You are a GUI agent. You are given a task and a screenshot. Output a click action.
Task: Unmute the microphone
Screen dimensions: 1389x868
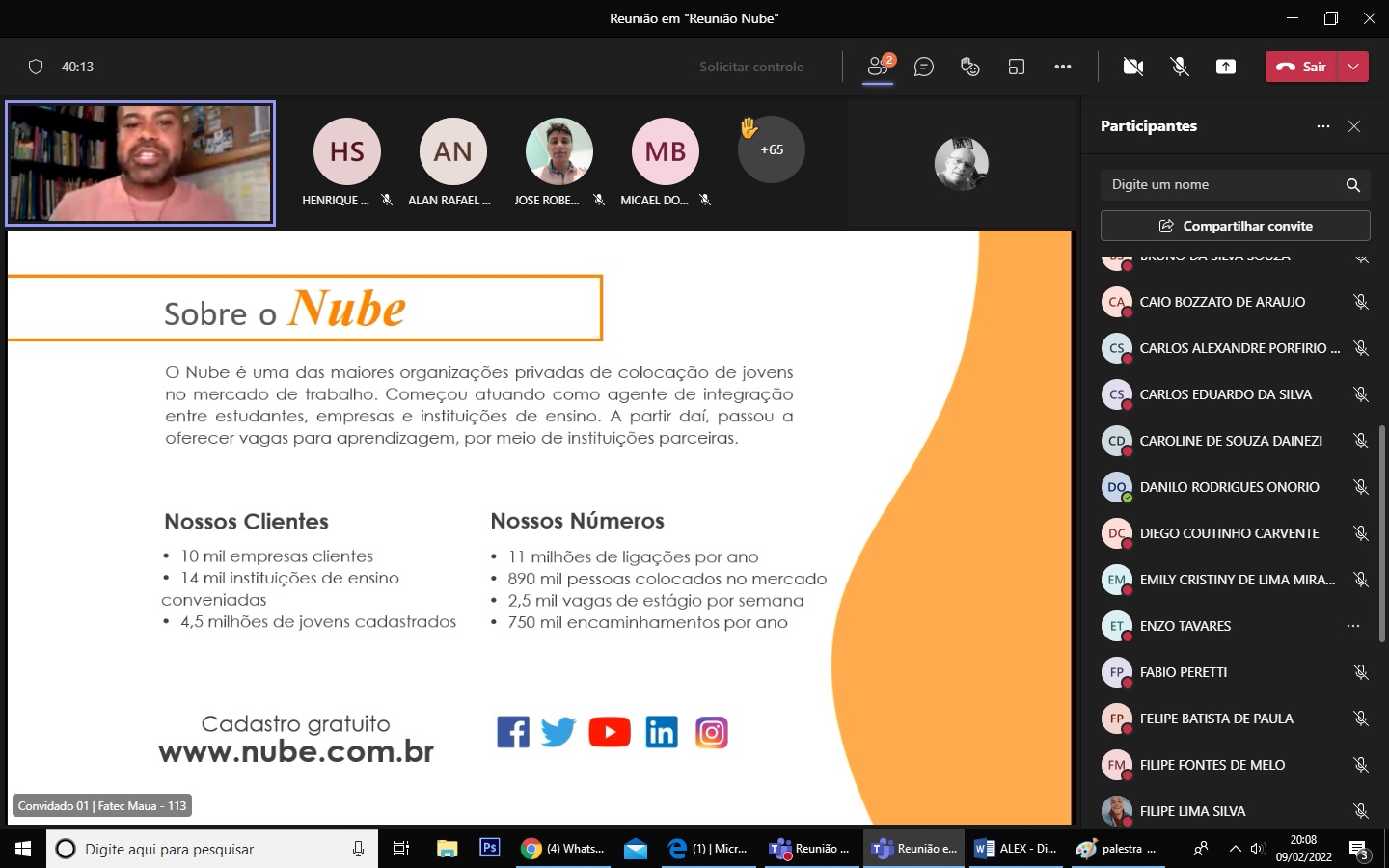click(1180, 67)
